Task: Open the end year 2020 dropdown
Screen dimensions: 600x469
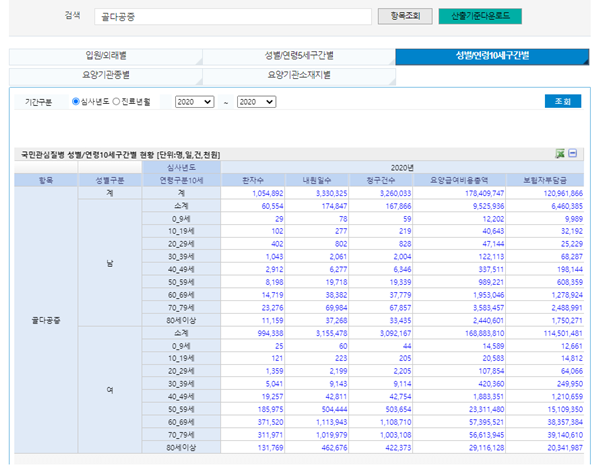Action: coord(256,102)
